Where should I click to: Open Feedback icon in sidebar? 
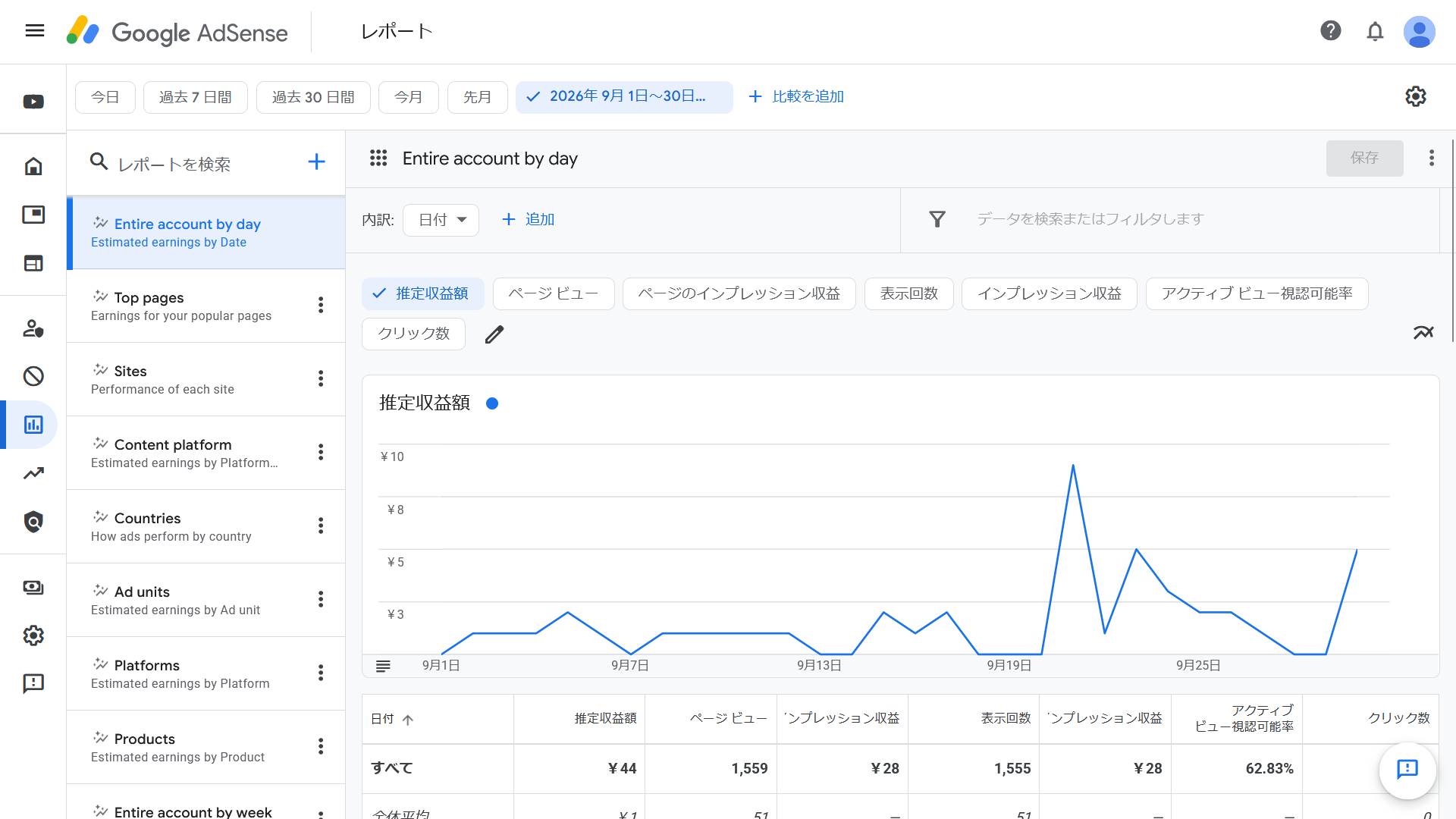click(33, 684)
